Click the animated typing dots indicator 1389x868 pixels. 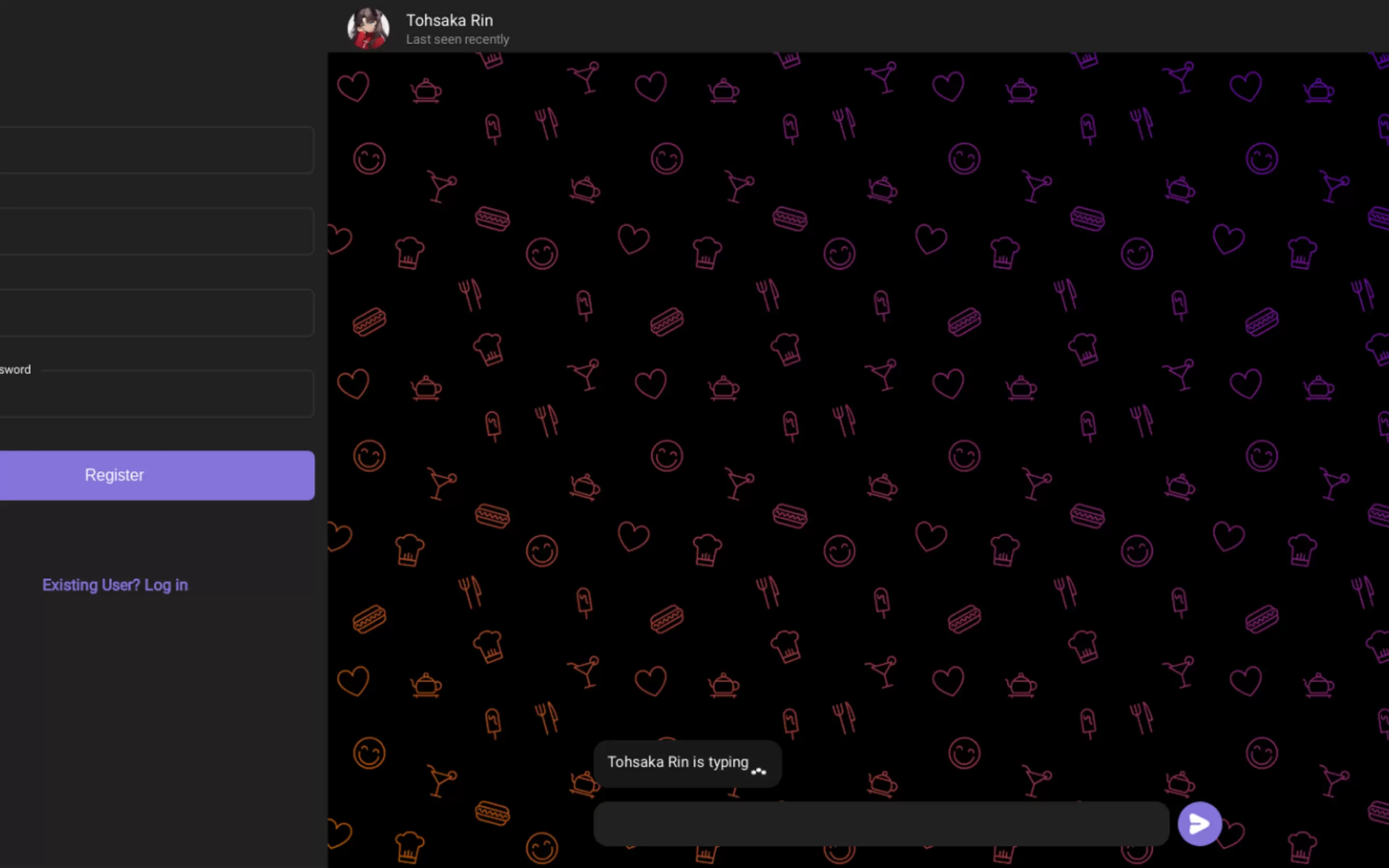point(758,771)
